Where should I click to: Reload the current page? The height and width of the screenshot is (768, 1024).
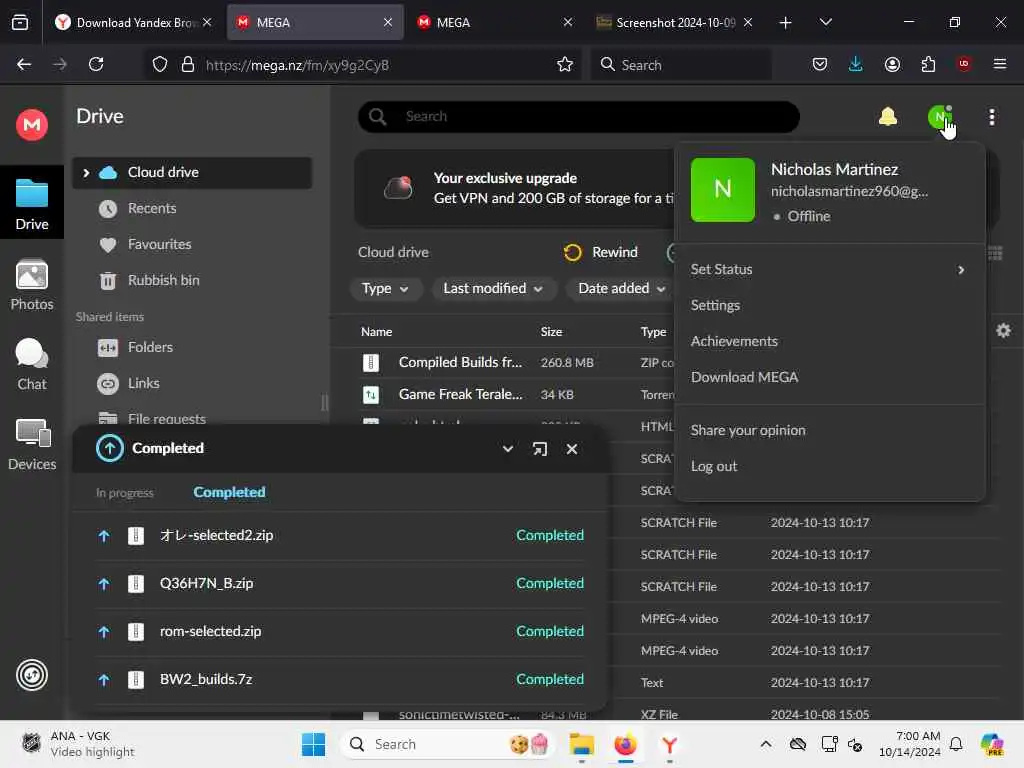96,64
